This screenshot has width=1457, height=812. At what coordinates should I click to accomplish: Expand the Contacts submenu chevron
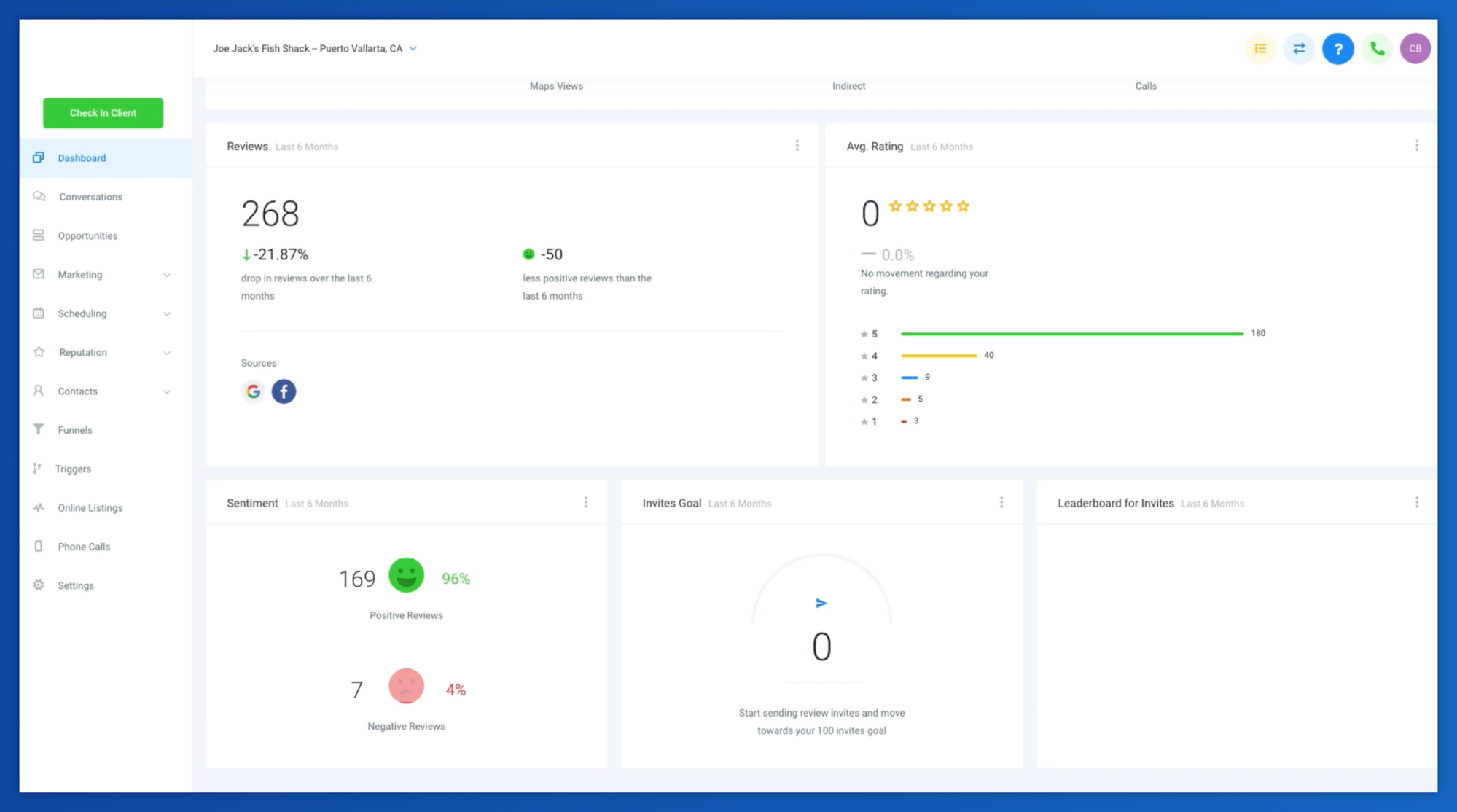pos(167,392)
